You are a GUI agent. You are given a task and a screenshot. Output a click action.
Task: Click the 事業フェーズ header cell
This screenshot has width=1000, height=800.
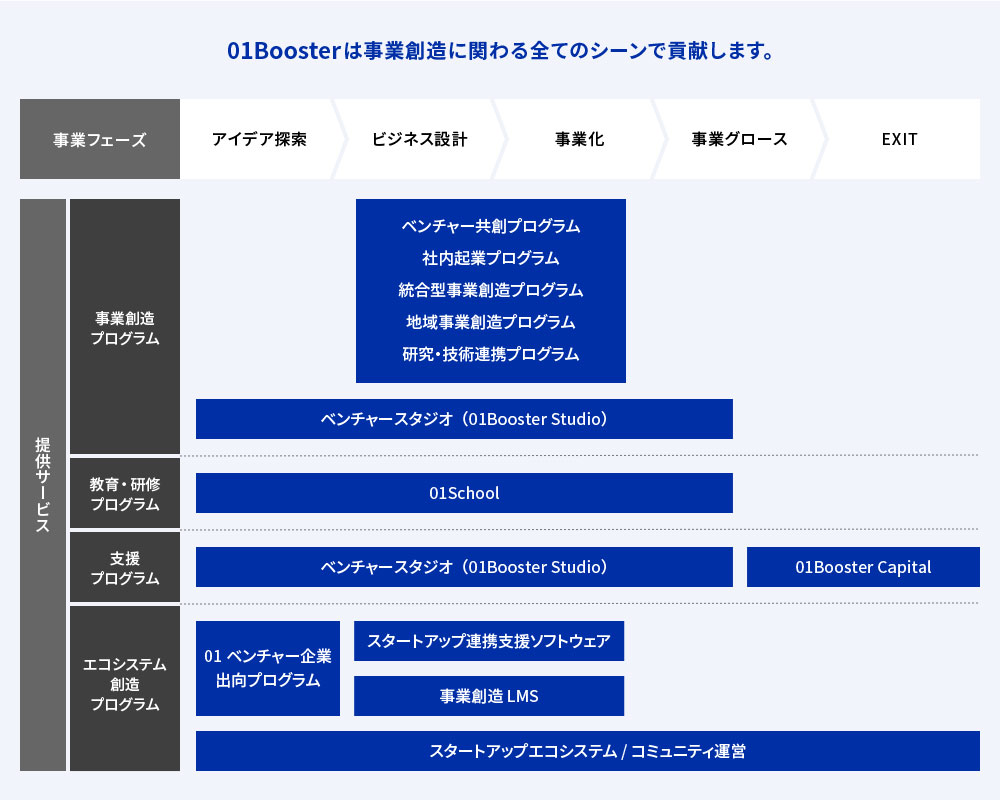pyautogui.click(x=99, y=139)
